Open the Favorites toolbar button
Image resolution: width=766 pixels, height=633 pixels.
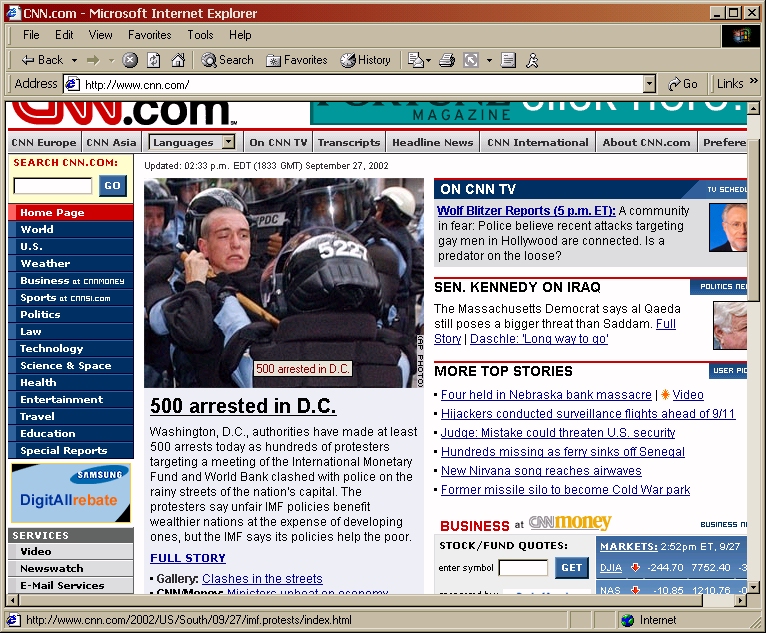(296, 60)
